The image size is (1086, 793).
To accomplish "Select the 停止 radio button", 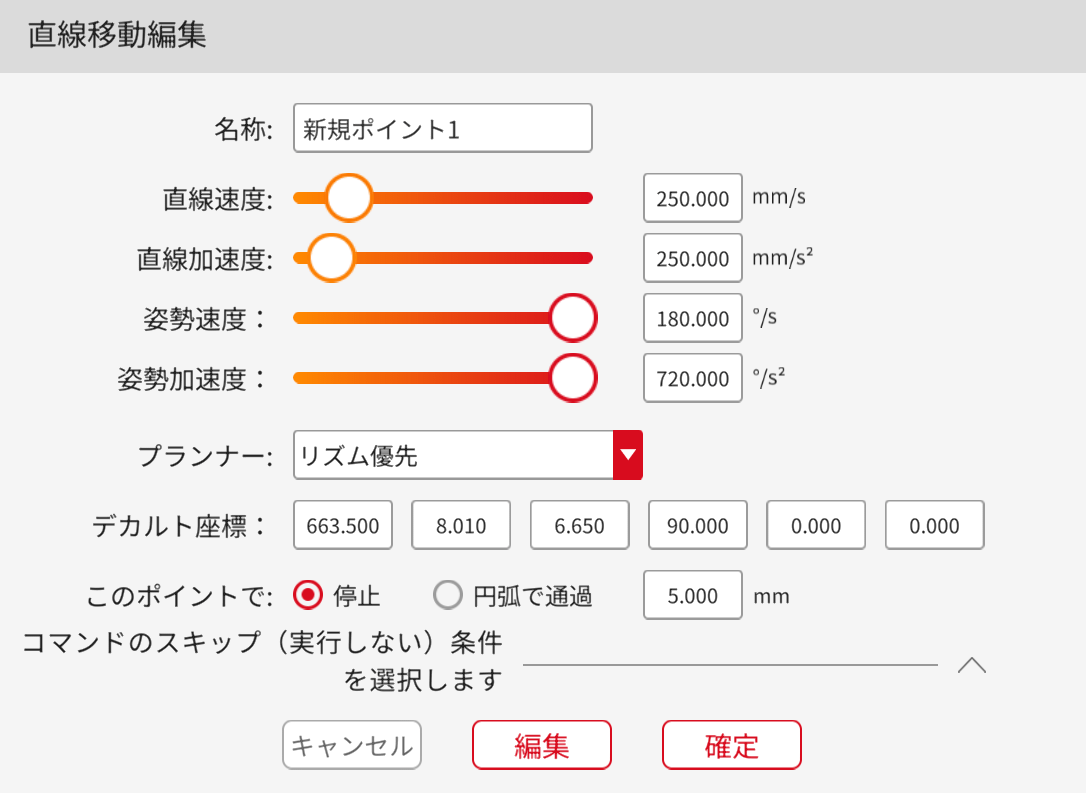I will point(309,596).
